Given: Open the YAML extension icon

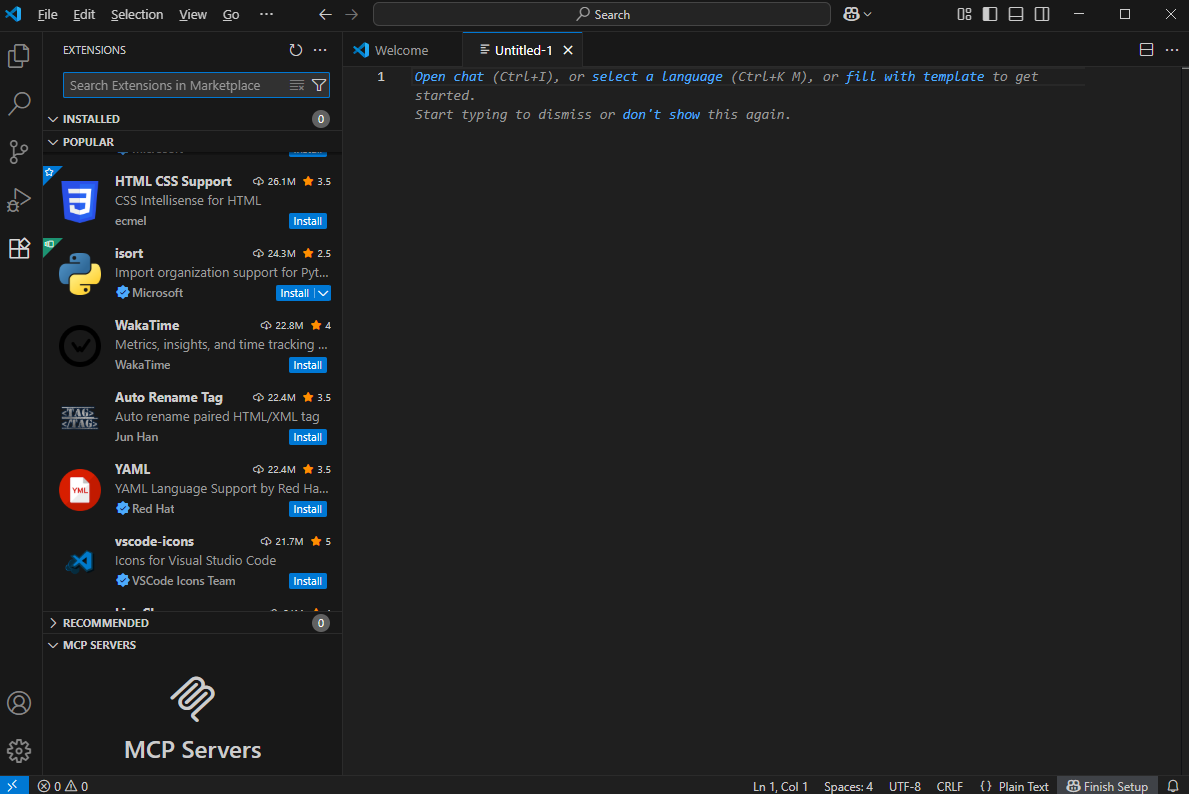Looking at the screenshot, I should tap(80, 489).
